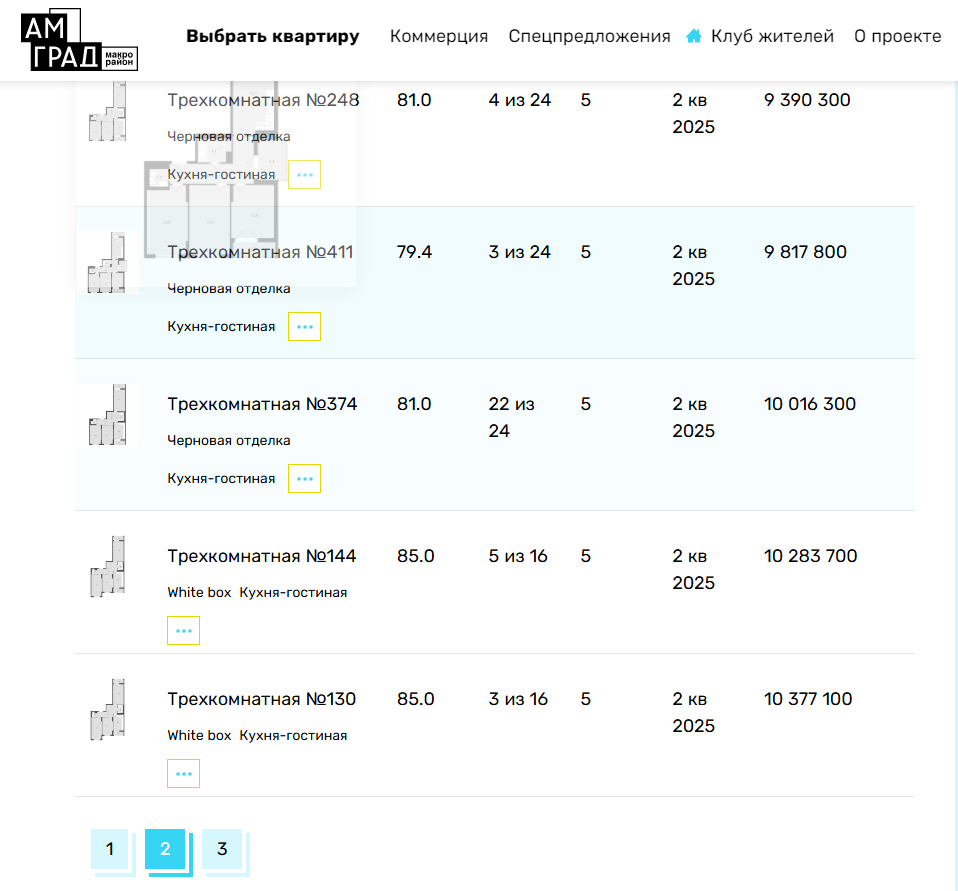958x891 pixels.
Task: Expand more tags for apartment №130
Action: click(x=183, y=774)
